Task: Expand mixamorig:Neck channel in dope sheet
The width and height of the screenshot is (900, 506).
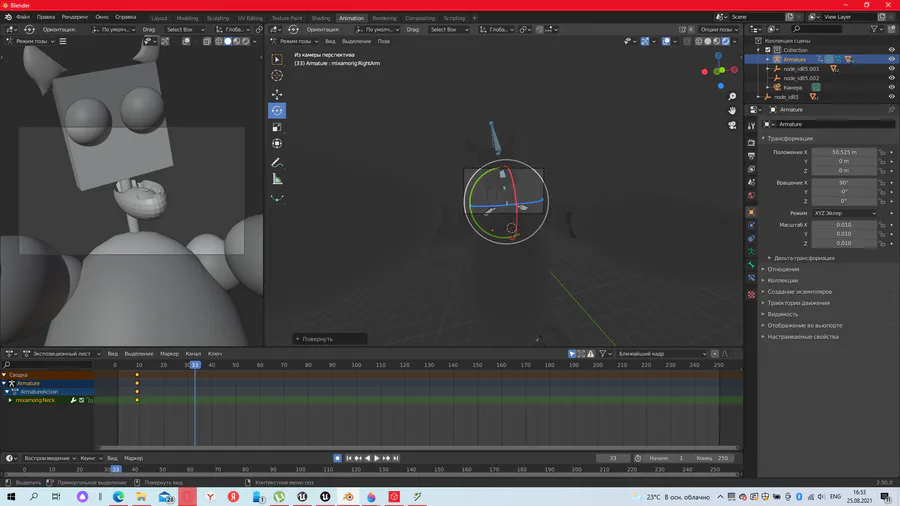Action: point(10,400)
